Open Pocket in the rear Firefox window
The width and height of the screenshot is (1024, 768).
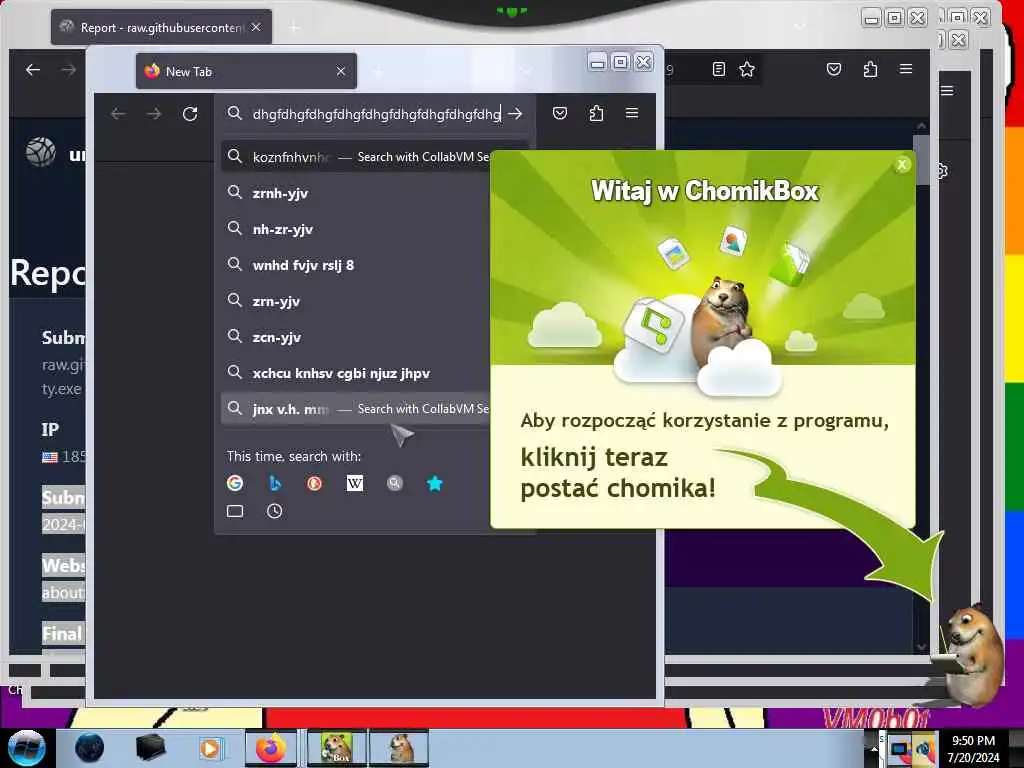tap(834, 69)
